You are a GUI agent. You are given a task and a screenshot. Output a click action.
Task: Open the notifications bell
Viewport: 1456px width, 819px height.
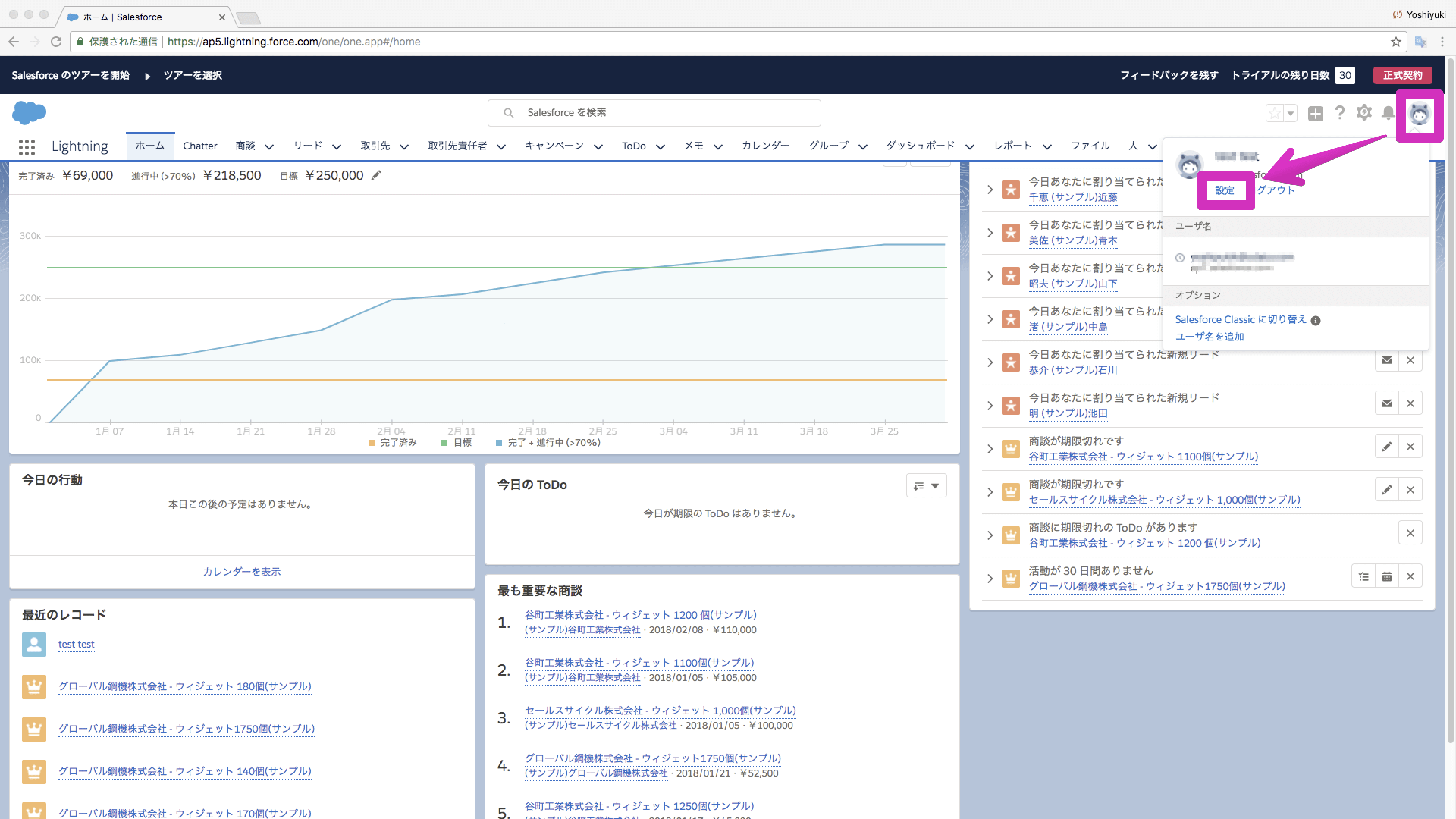[1388, 113]
